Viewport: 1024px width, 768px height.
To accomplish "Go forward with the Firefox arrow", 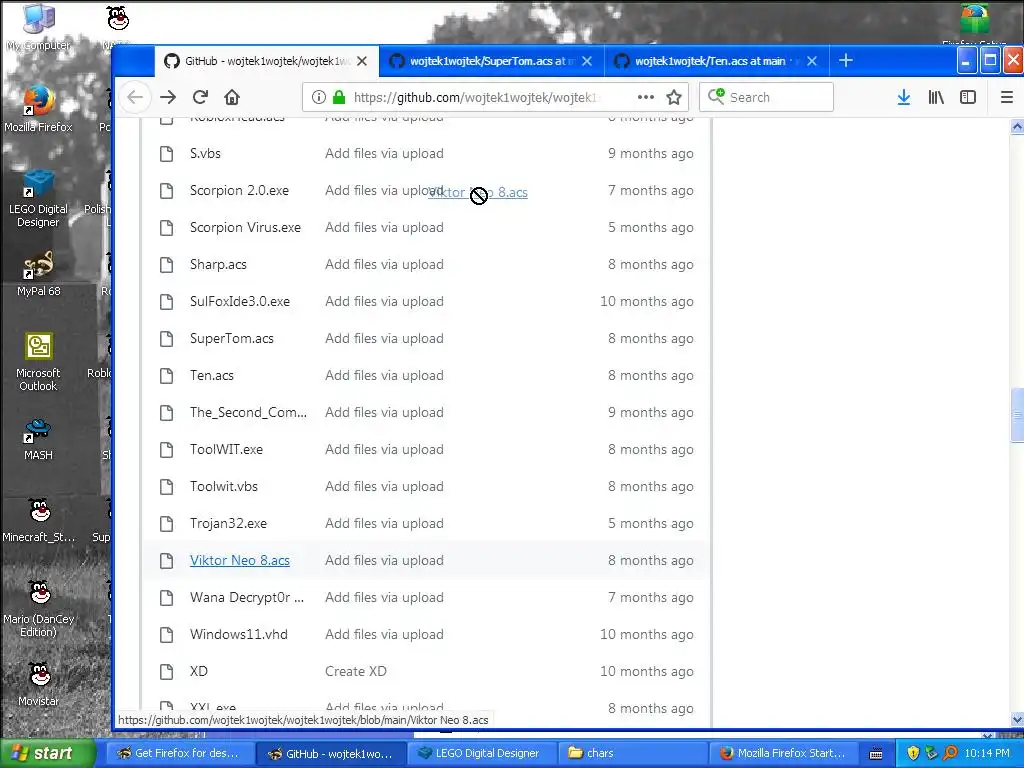I will point(168,97).
